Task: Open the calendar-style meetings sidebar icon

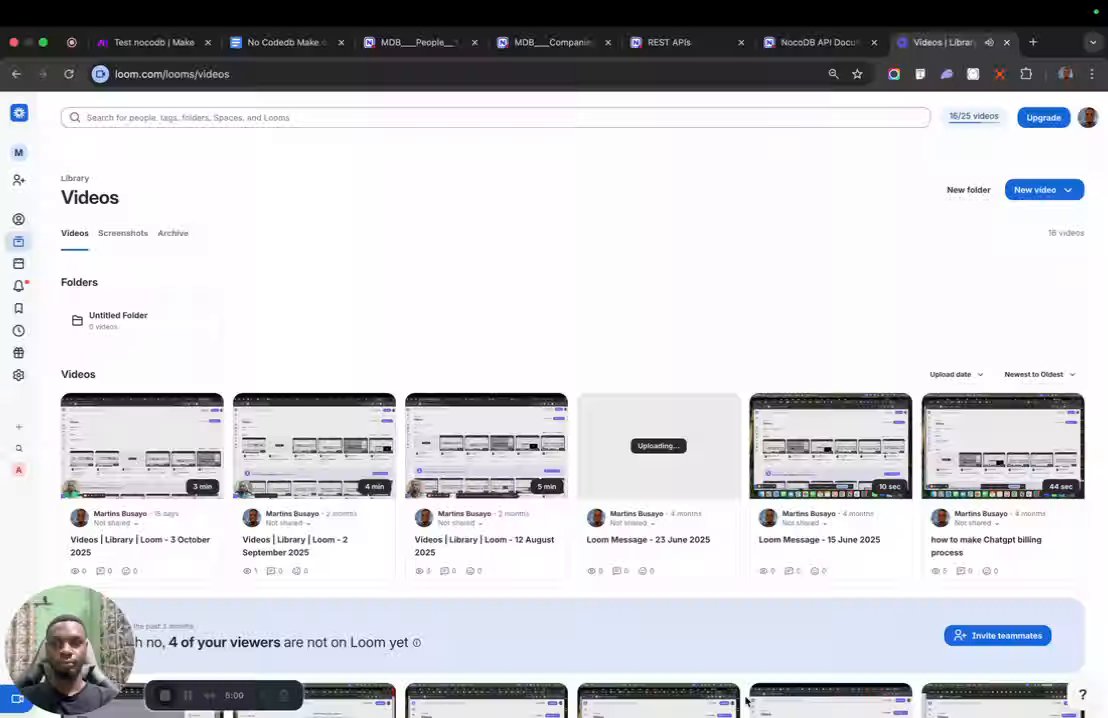Action: coord(19,264)
